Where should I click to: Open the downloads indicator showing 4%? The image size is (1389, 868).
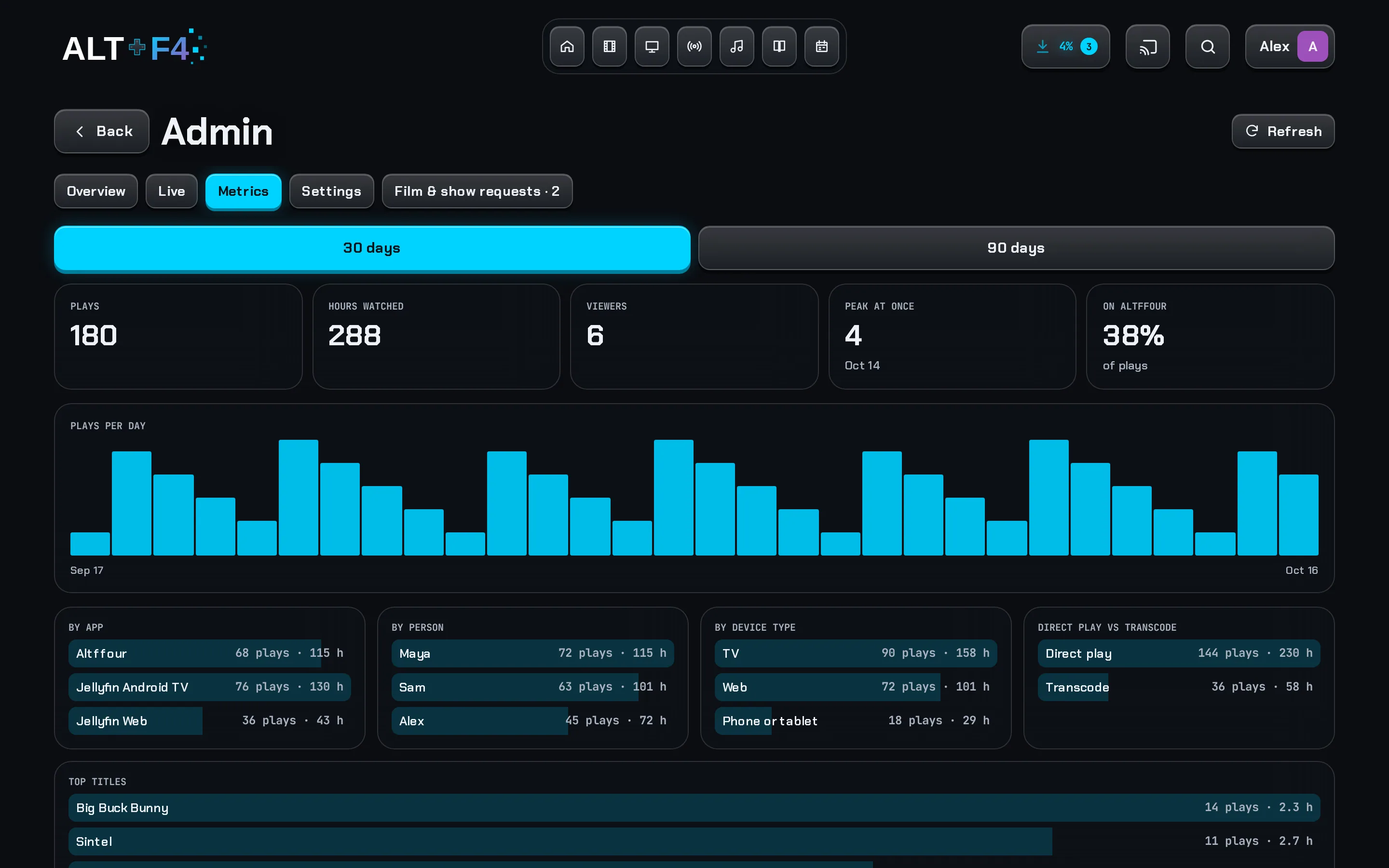(x=1065, y=46)
